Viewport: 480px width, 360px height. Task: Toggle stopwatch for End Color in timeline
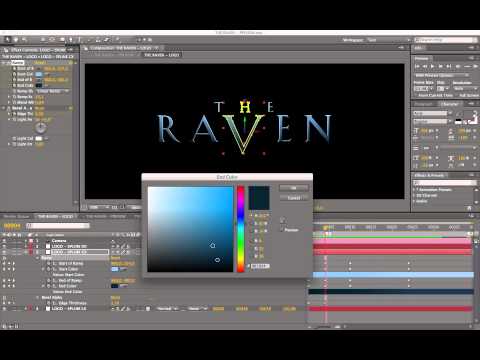48,286
